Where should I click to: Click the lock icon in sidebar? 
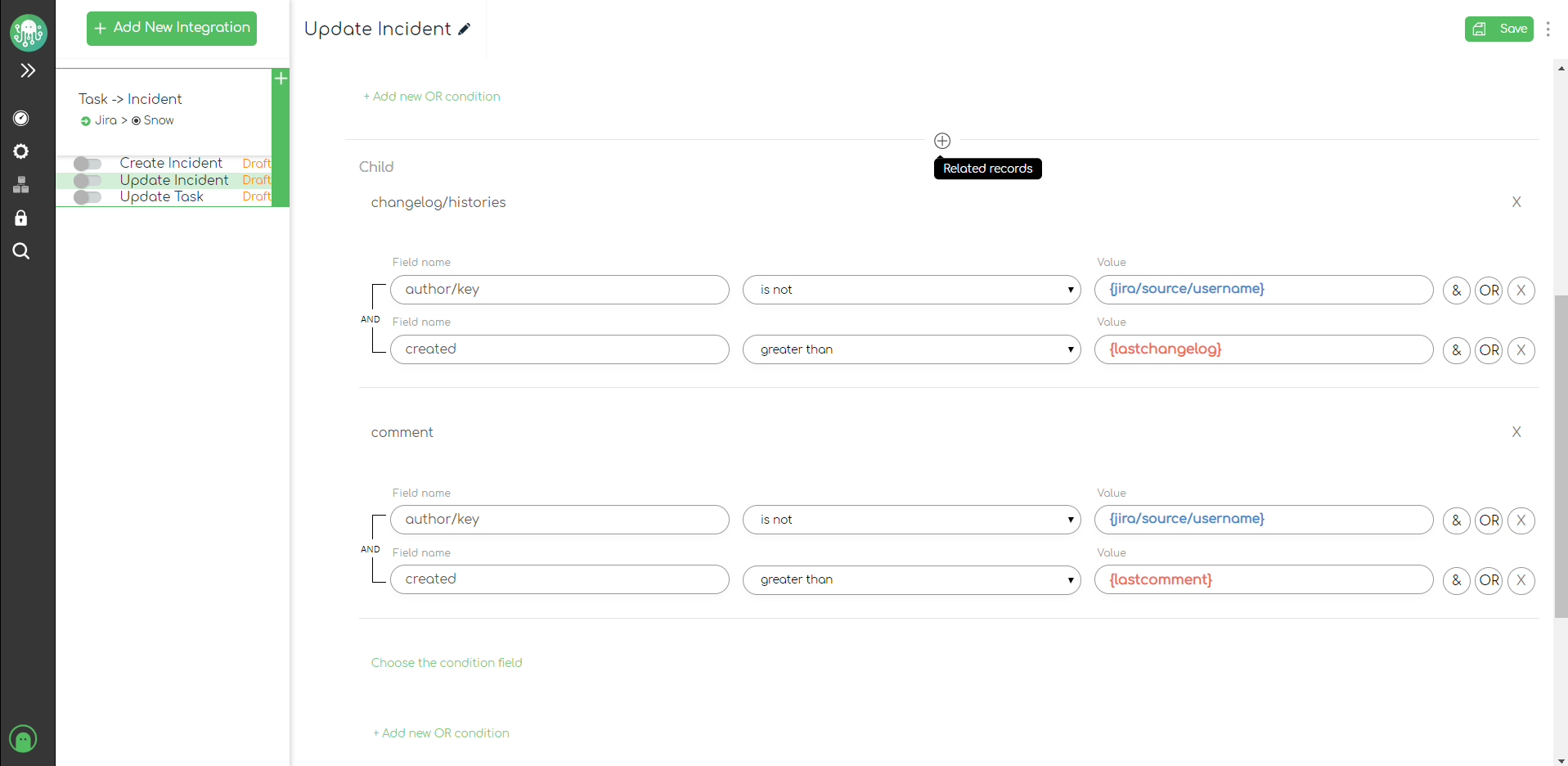21,218
